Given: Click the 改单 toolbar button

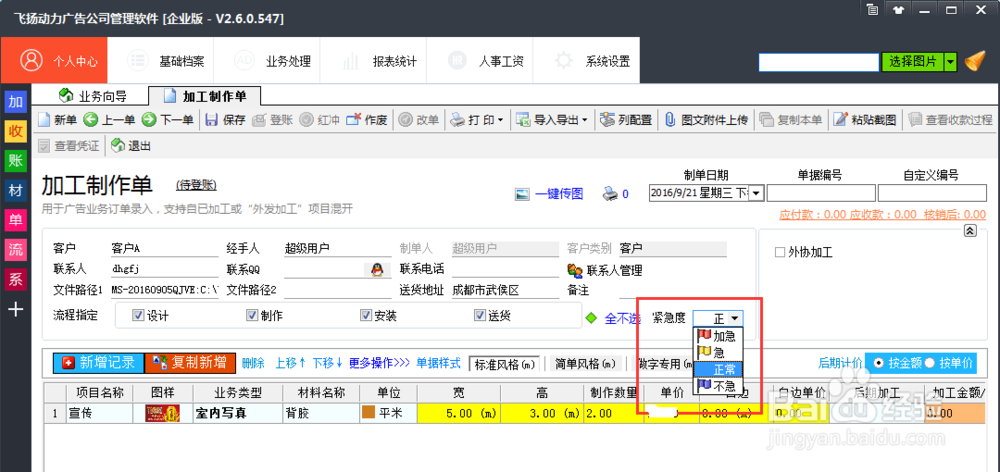Looking at the screenshot, I should coord(418,119).
